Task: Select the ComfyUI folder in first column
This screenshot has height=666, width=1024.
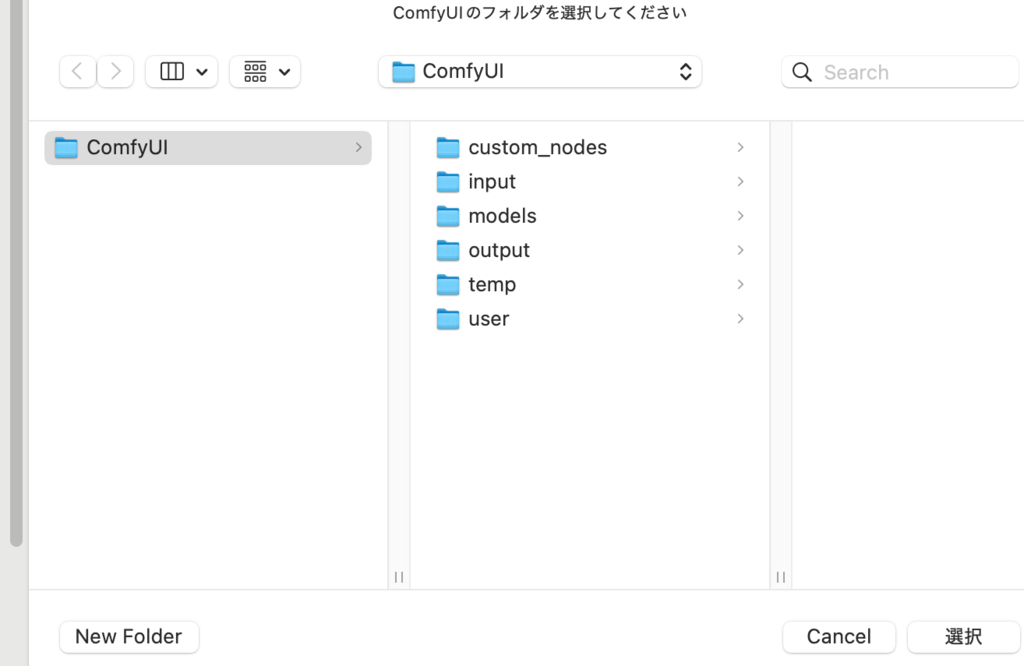Action: click(208, 148)
